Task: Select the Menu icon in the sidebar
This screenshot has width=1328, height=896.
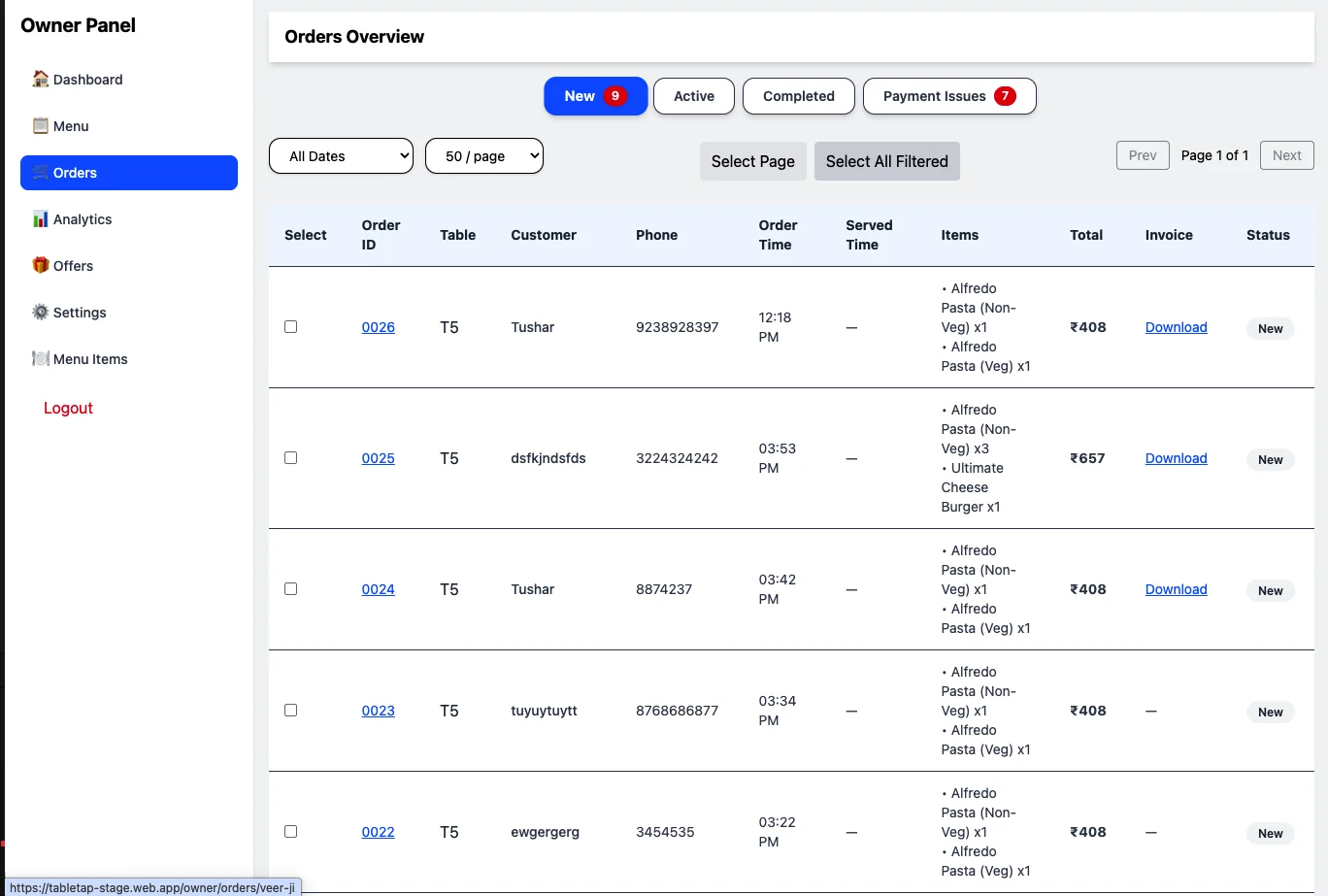Action: click(x=39, y=125)
